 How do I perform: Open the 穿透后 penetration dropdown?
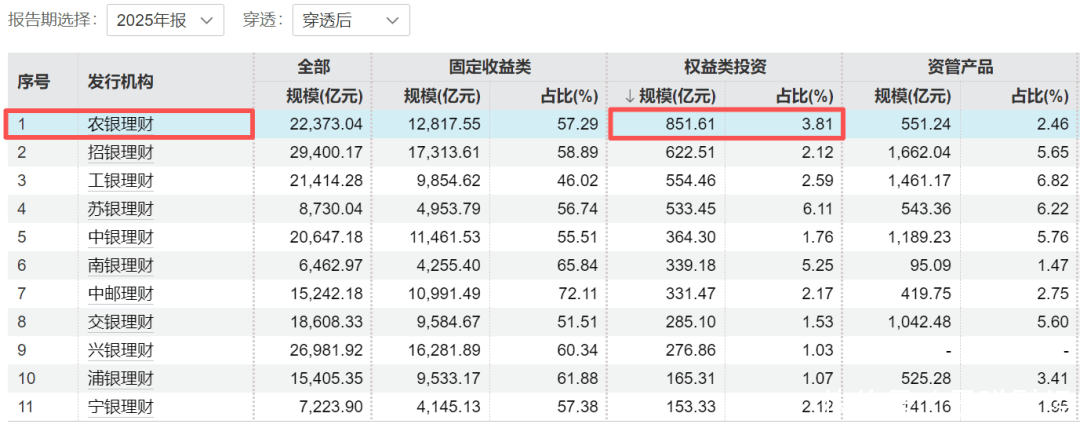351,21
